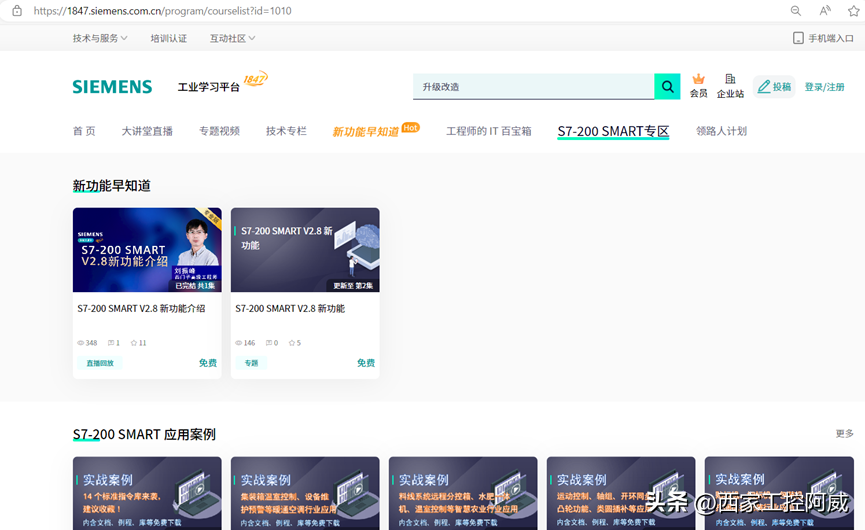Screen dimensions: 865x530
Task: Open the S7-200 SMART V2.8 新功能介绍 thumbnail
Action: click(x=147, y=250)
